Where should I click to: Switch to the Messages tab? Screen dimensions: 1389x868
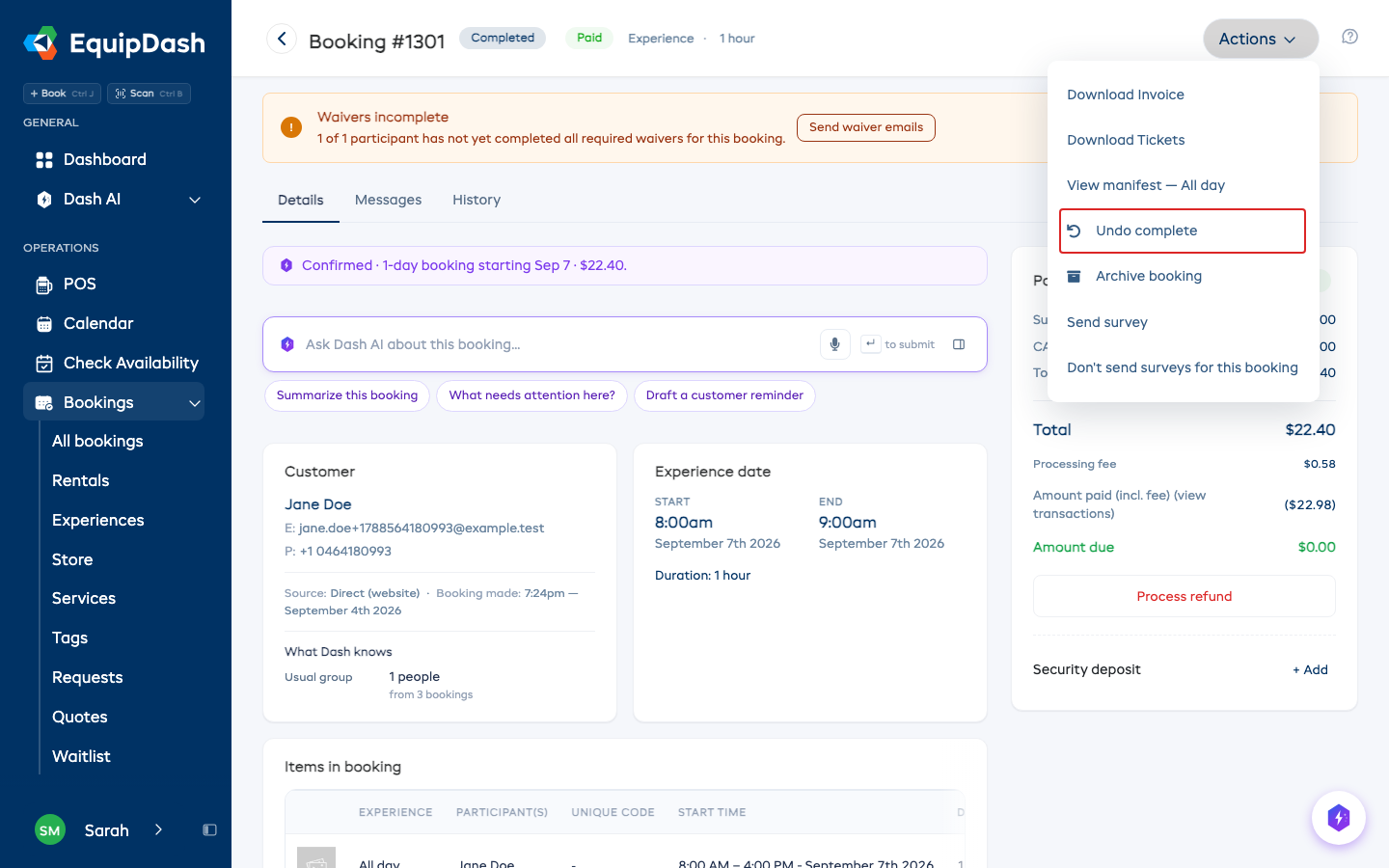coord(388,200)
